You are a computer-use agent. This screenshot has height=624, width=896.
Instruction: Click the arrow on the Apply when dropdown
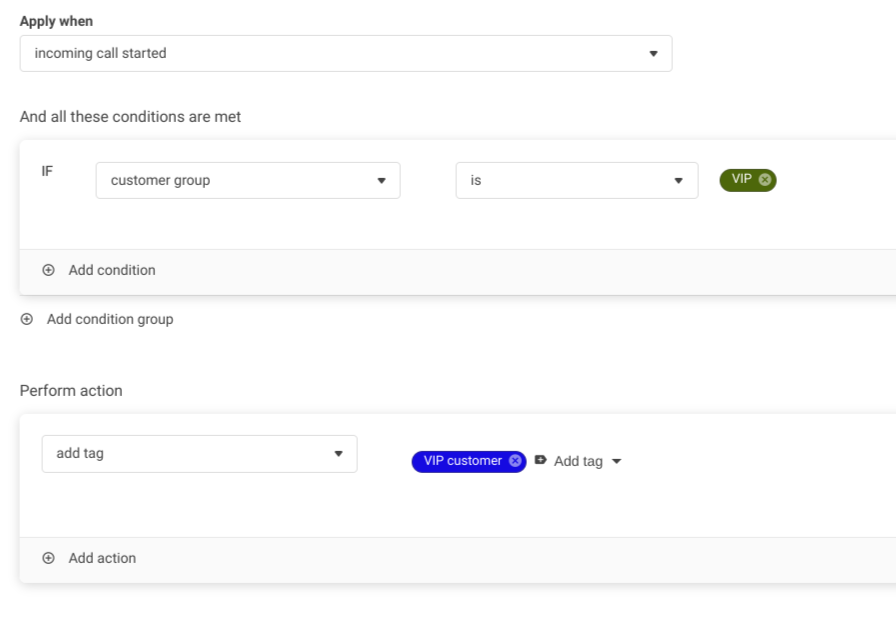click(x=654, y=54)
